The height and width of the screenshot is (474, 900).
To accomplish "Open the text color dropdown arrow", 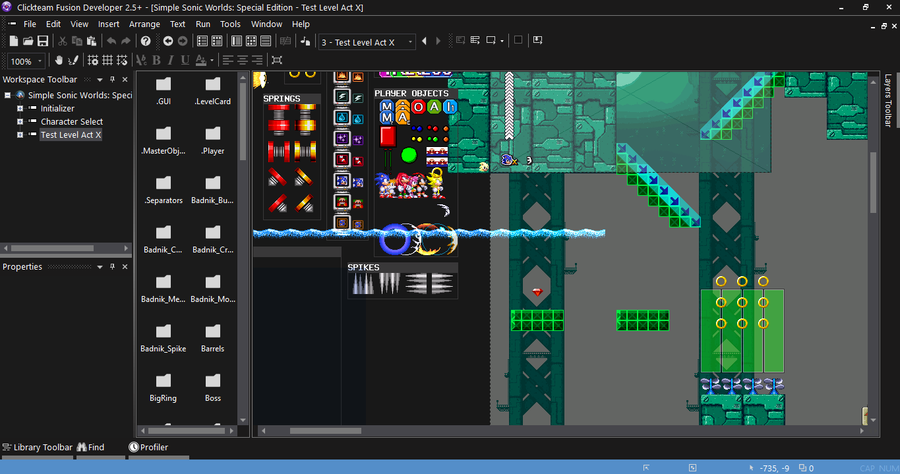I will (x=212, y=60).
